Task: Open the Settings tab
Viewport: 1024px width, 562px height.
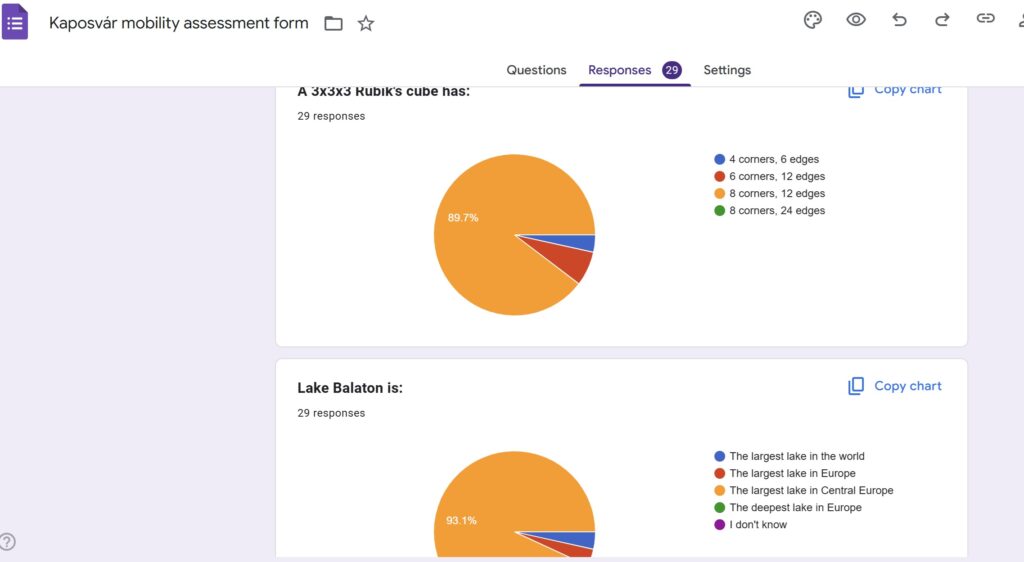Action: (727, 70)
